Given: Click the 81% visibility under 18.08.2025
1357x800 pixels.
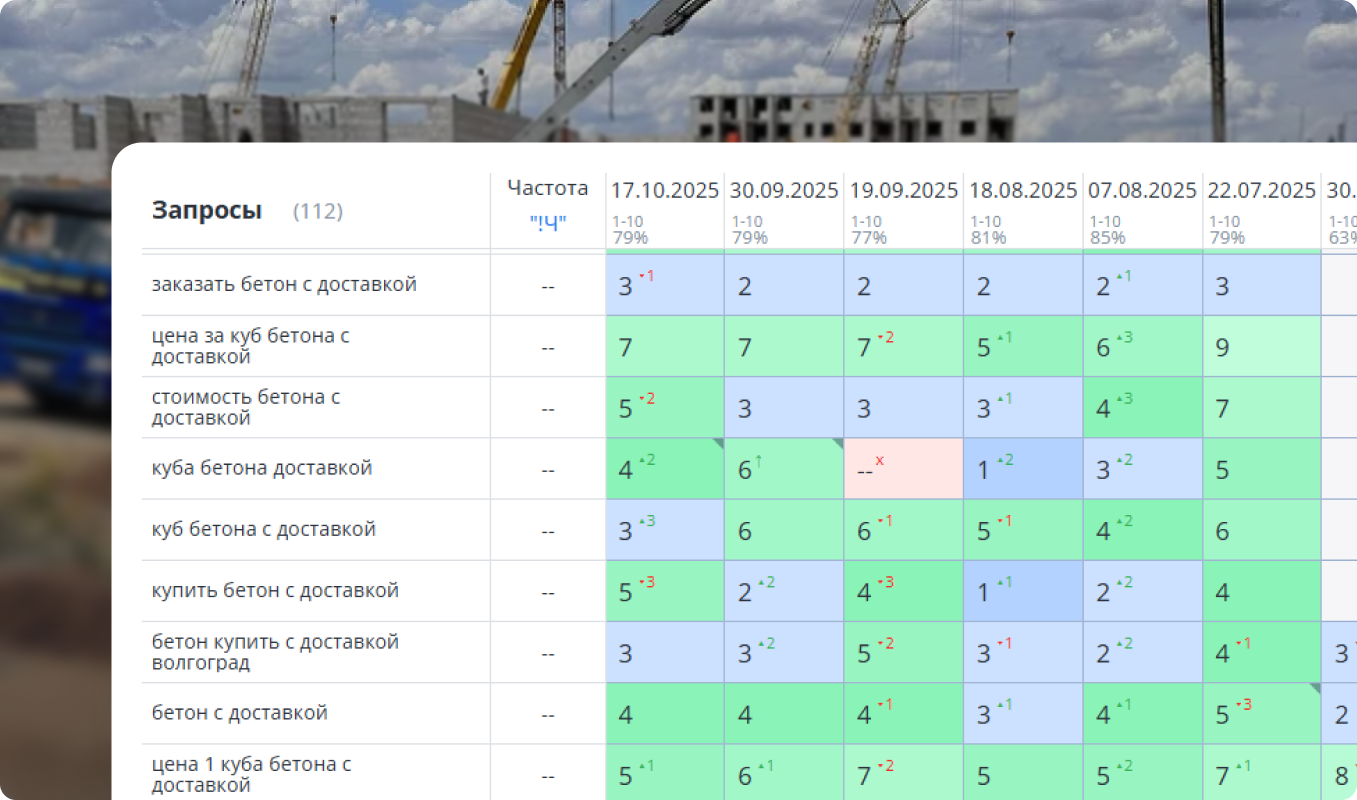Looking at the screenshot, I should [x=988, y=238].
